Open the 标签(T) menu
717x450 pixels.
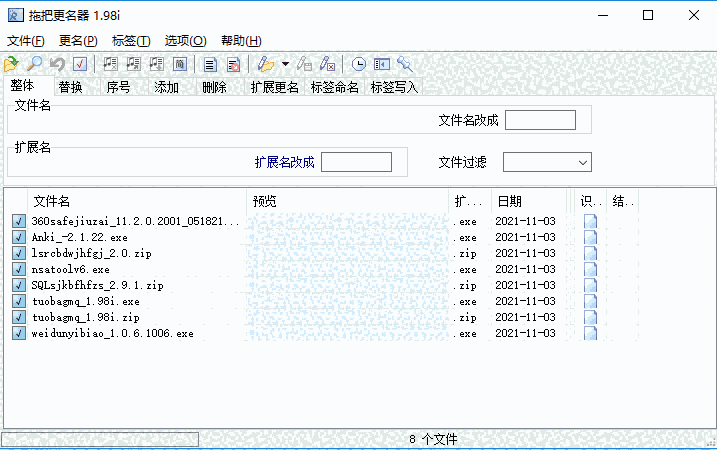tap(131, 41)
